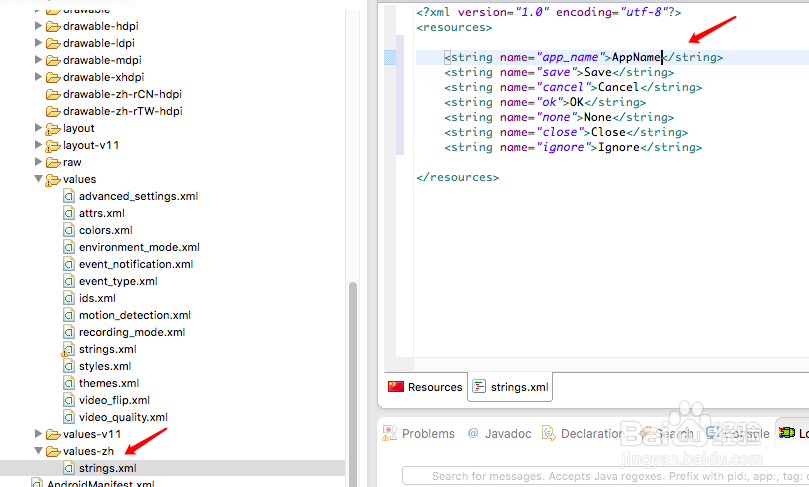Switch to the Resources editor tab
809x487 pixels.
pyautogui.click(x=426, y=386)
